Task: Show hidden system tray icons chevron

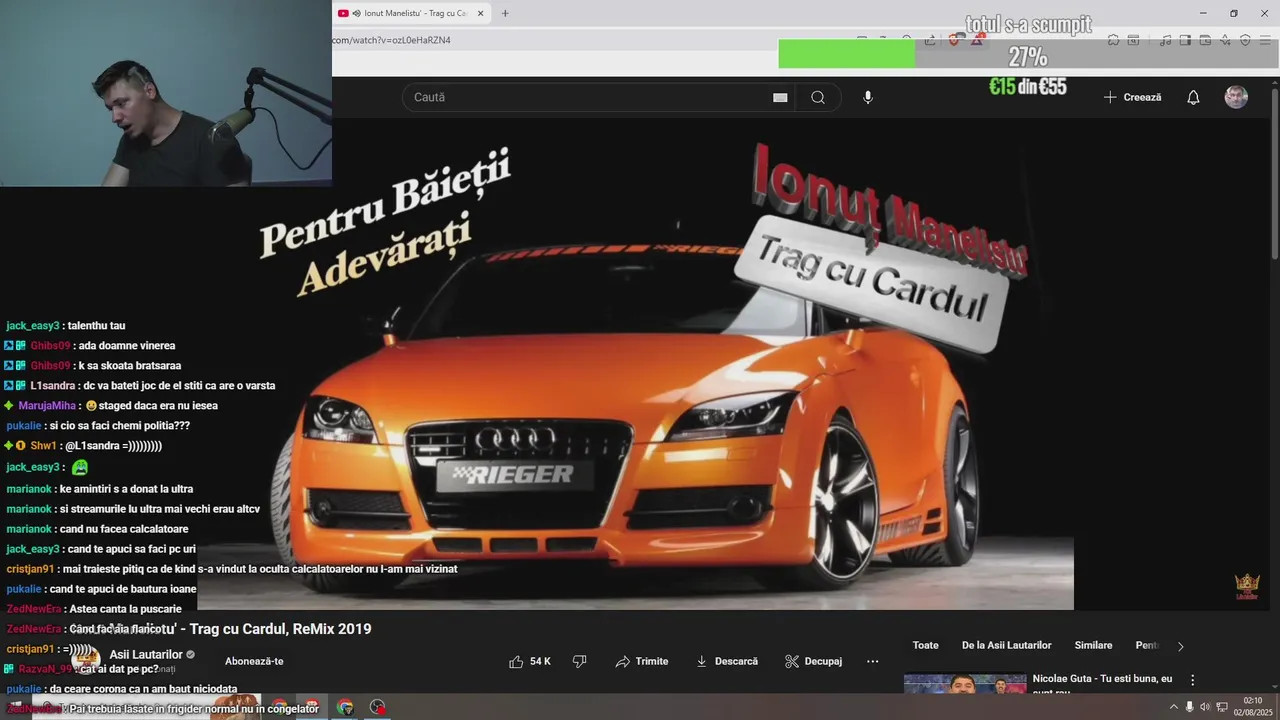Action: pyautogui.click(x=1173, y=707)
